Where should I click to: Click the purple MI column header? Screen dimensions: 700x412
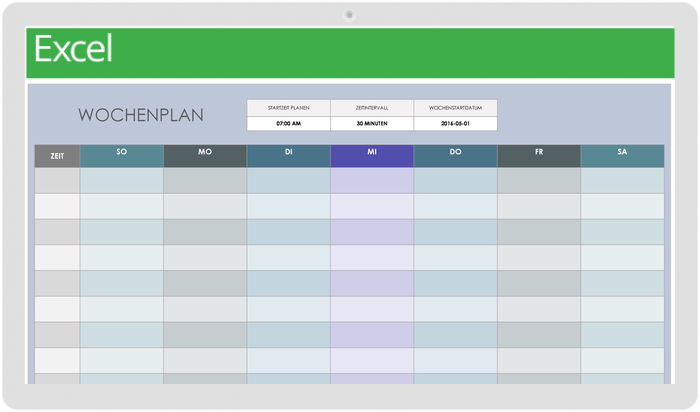[x=372, y=155]
